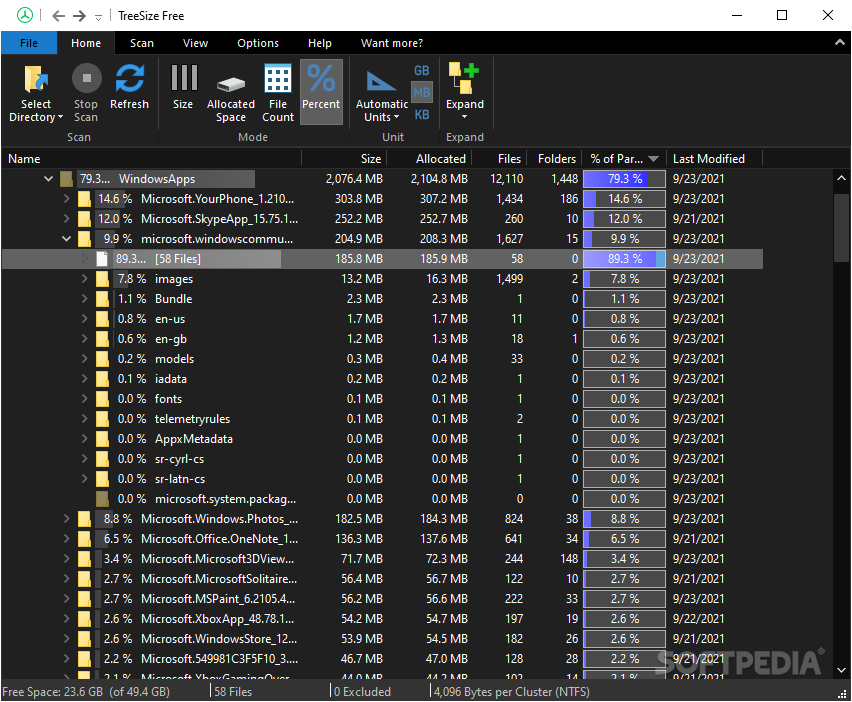
Task: Select the AppxMetadata row
Action: point(382,438)
